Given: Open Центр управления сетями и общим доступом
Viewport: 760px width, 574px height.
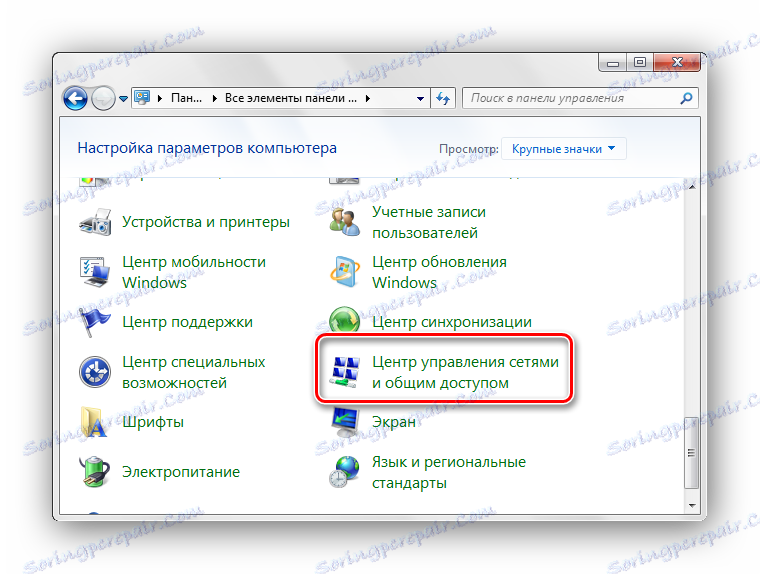Looking at the screenshot, I should click(465, 372).
